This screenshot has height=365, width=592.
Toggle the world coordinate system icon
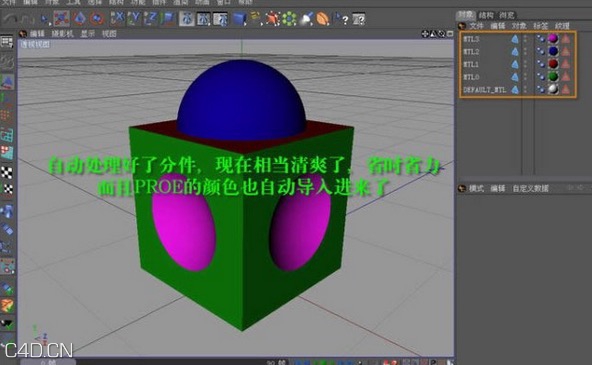[x=168, y=18]
